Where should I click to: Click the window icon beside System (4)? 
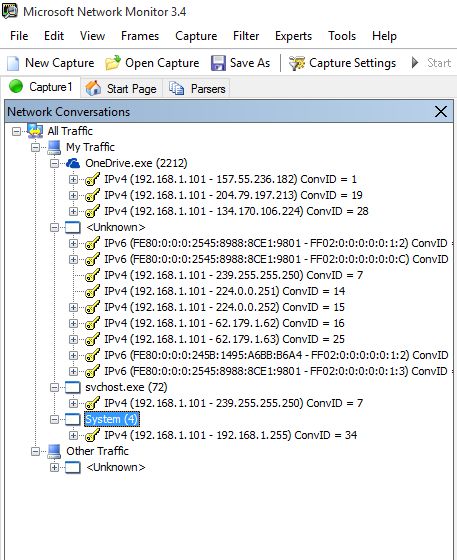click(73, 419)
